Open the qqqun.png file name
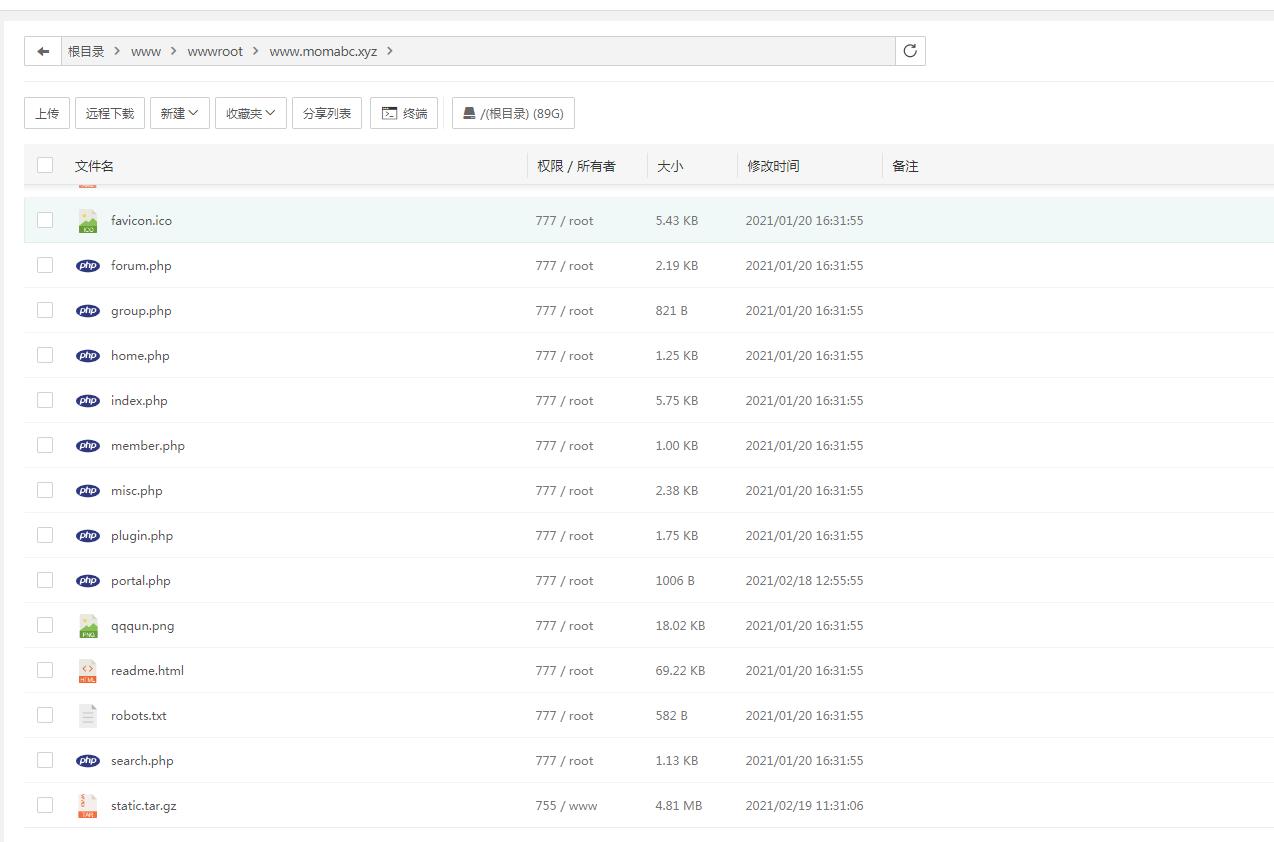 pyautogui.click(x=142, y=626)
